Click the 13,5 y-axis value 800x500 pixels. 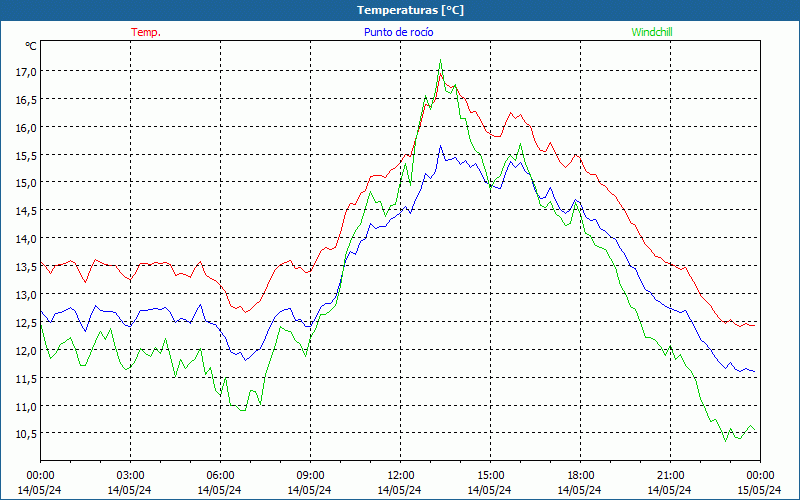(x=26, y=267)
